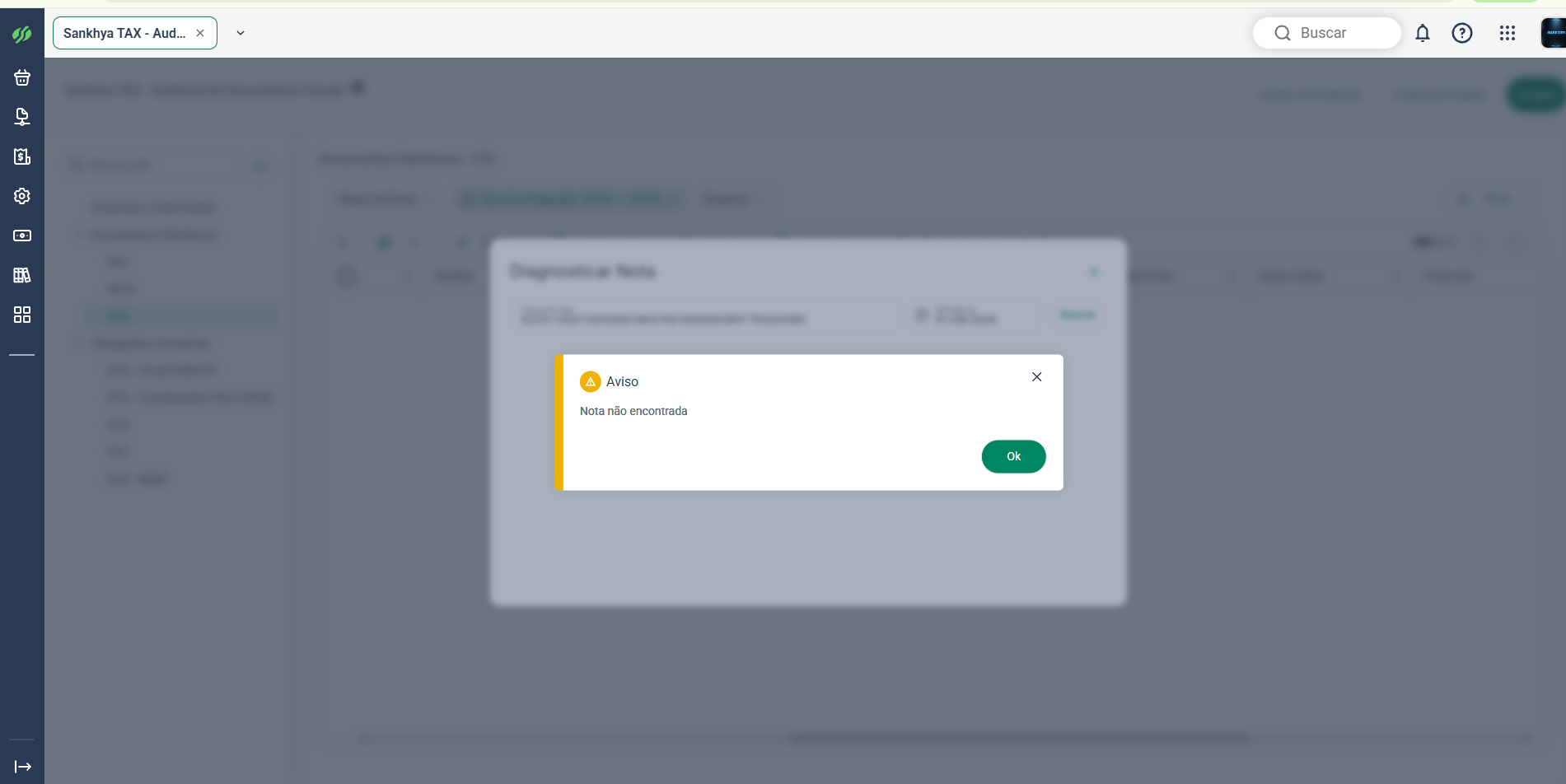Open the help question mark icon
Image resolution: width=1566 pixels, height=784 pixels.
1462,33
